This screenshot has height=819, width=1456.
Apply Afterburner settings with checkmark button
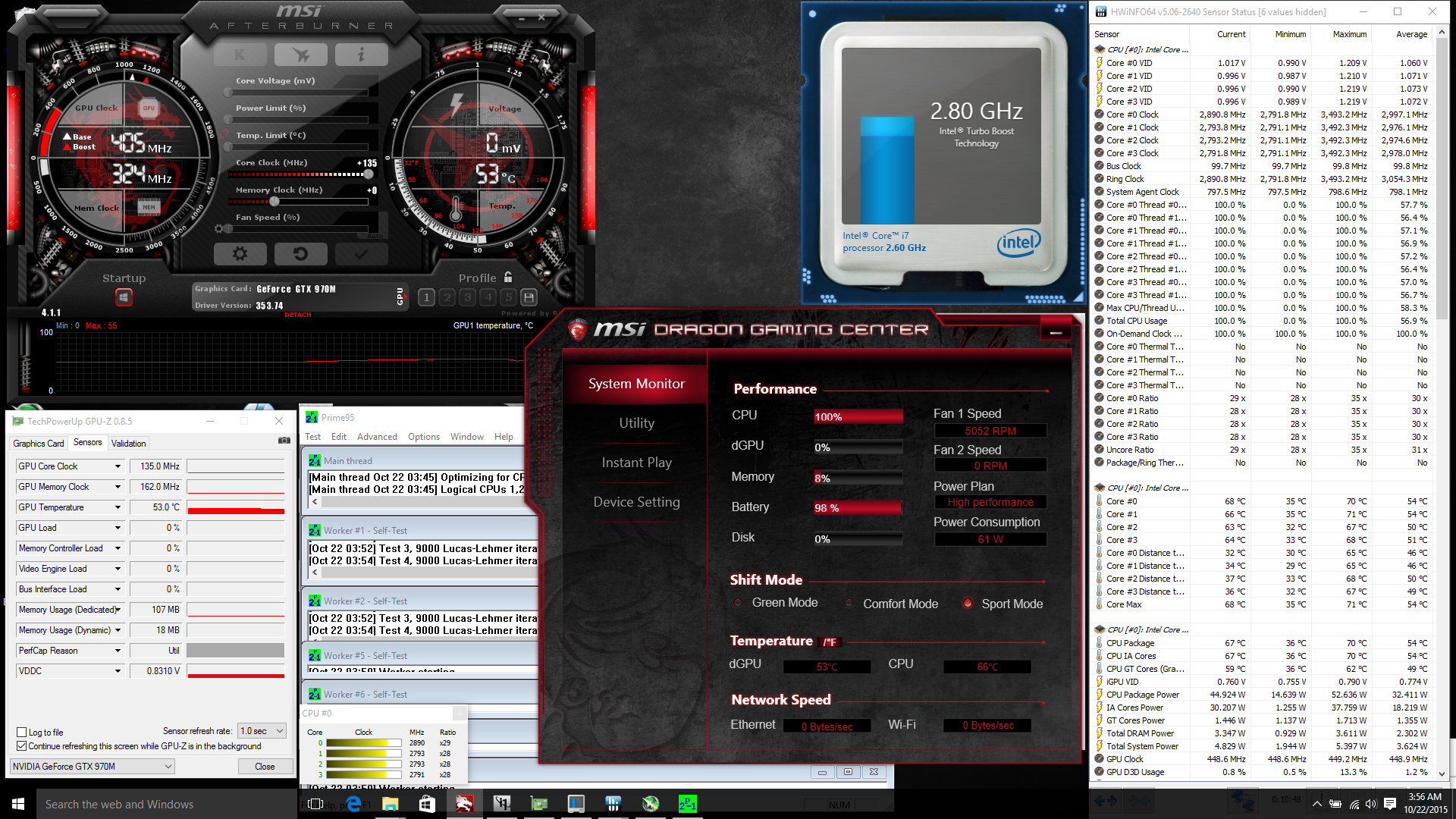361,254
